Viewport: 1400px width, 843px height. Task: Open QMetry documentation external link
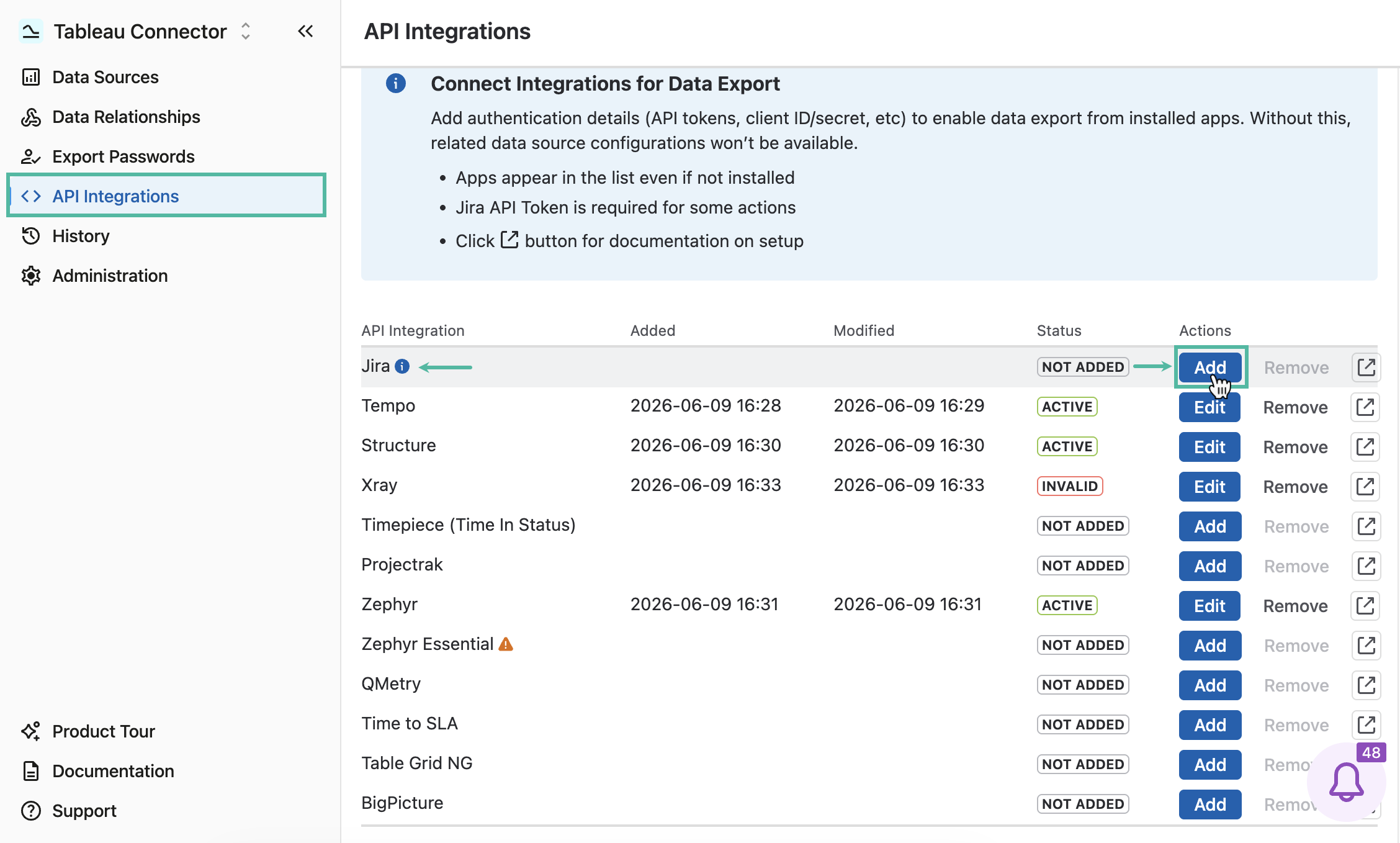(x=1366, y=685)
